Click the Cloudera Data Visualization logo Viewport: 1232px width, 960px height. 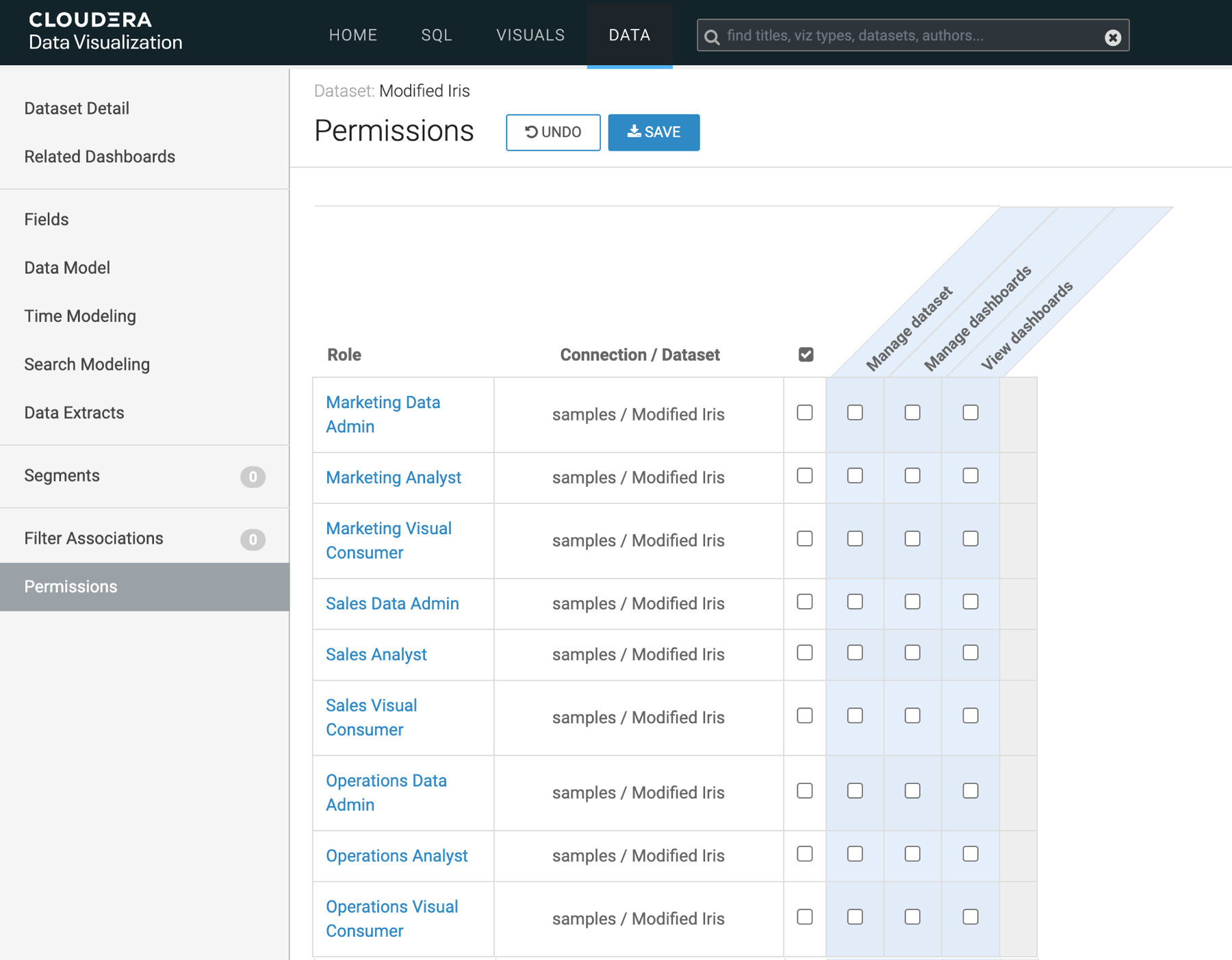coord(105,31)
